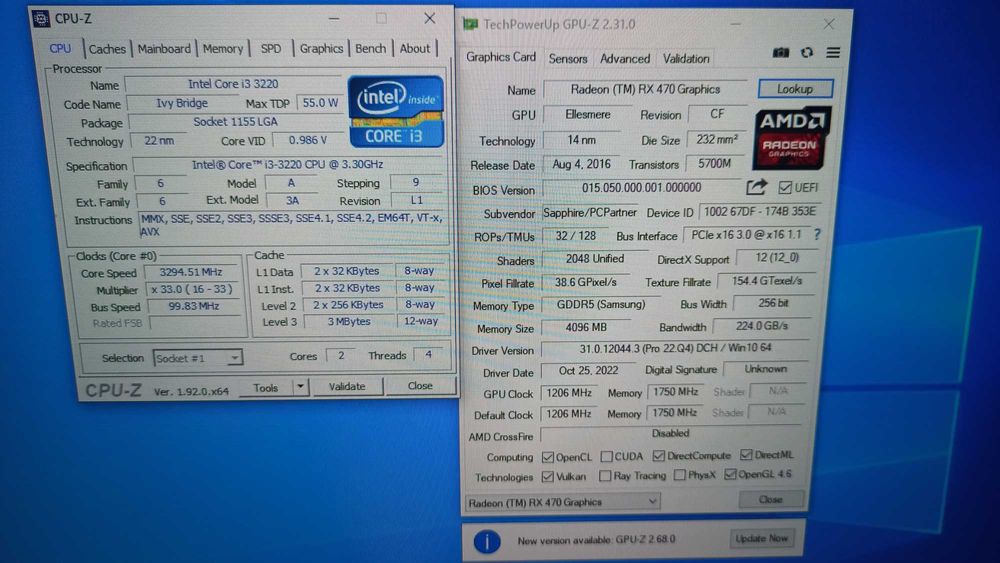This screenshot has height=563, width=1000.
Task: Switch to the Caches tab in CPU-Z
Action: pyautogui.click(x=107, y=49)
